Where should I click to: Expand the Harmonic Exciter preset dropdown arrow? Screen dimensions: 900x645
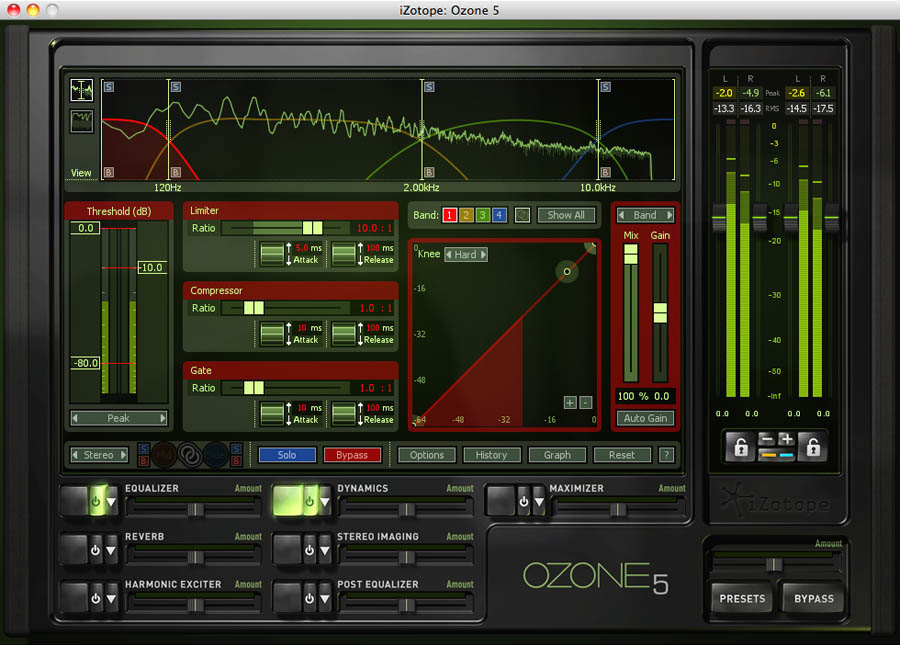111,597
